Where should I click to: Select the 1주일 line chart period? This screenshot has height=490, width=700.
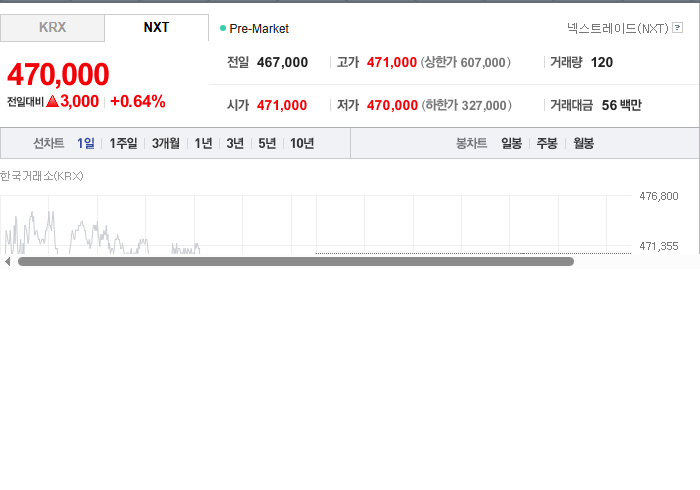point(123,143)
